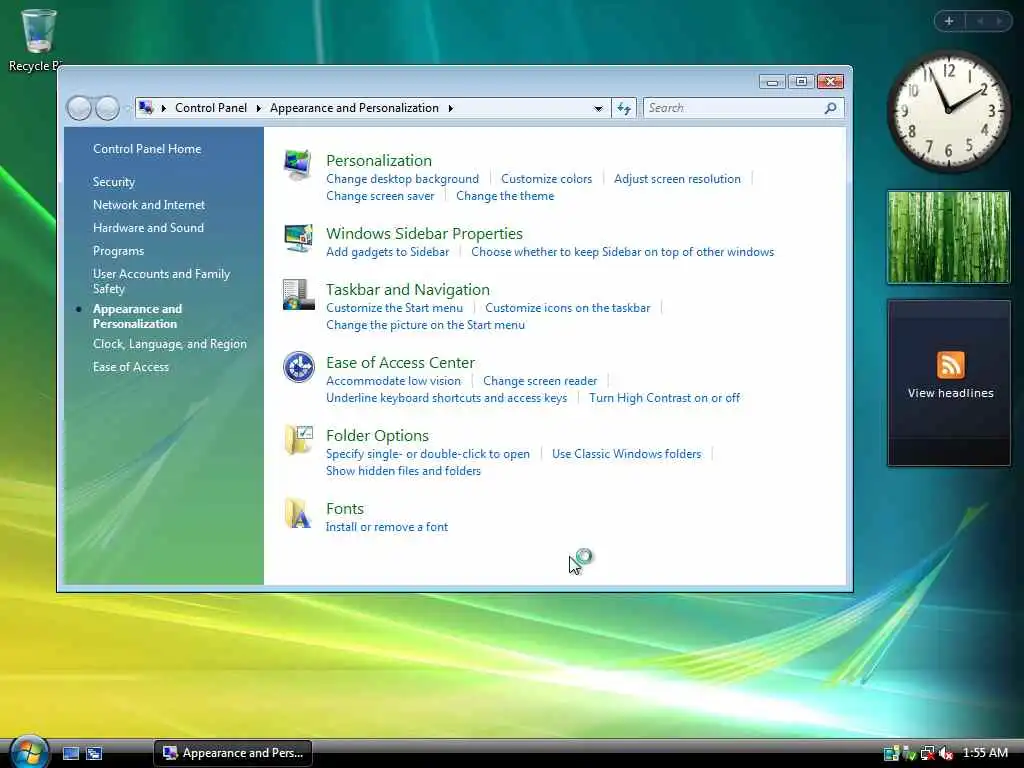Expand the arrow before Control Panel breadcrumb
The height and width of the screenshot is (768, 1024).
pos(163,108)
